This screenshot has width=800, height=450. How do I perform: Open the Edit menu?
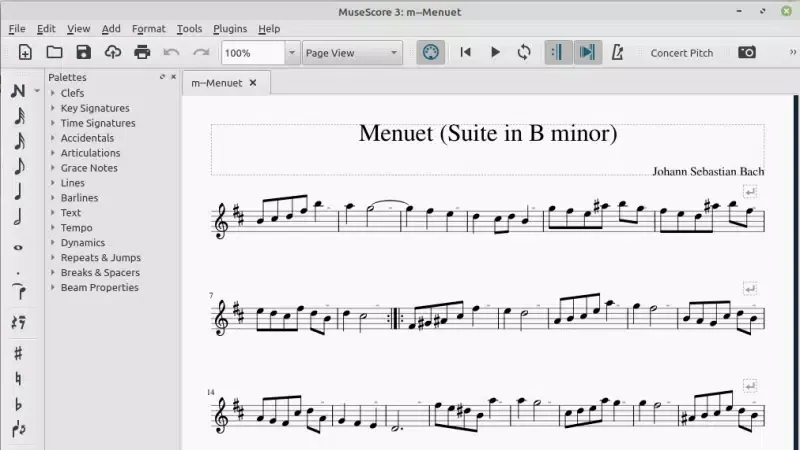[46, 29]
